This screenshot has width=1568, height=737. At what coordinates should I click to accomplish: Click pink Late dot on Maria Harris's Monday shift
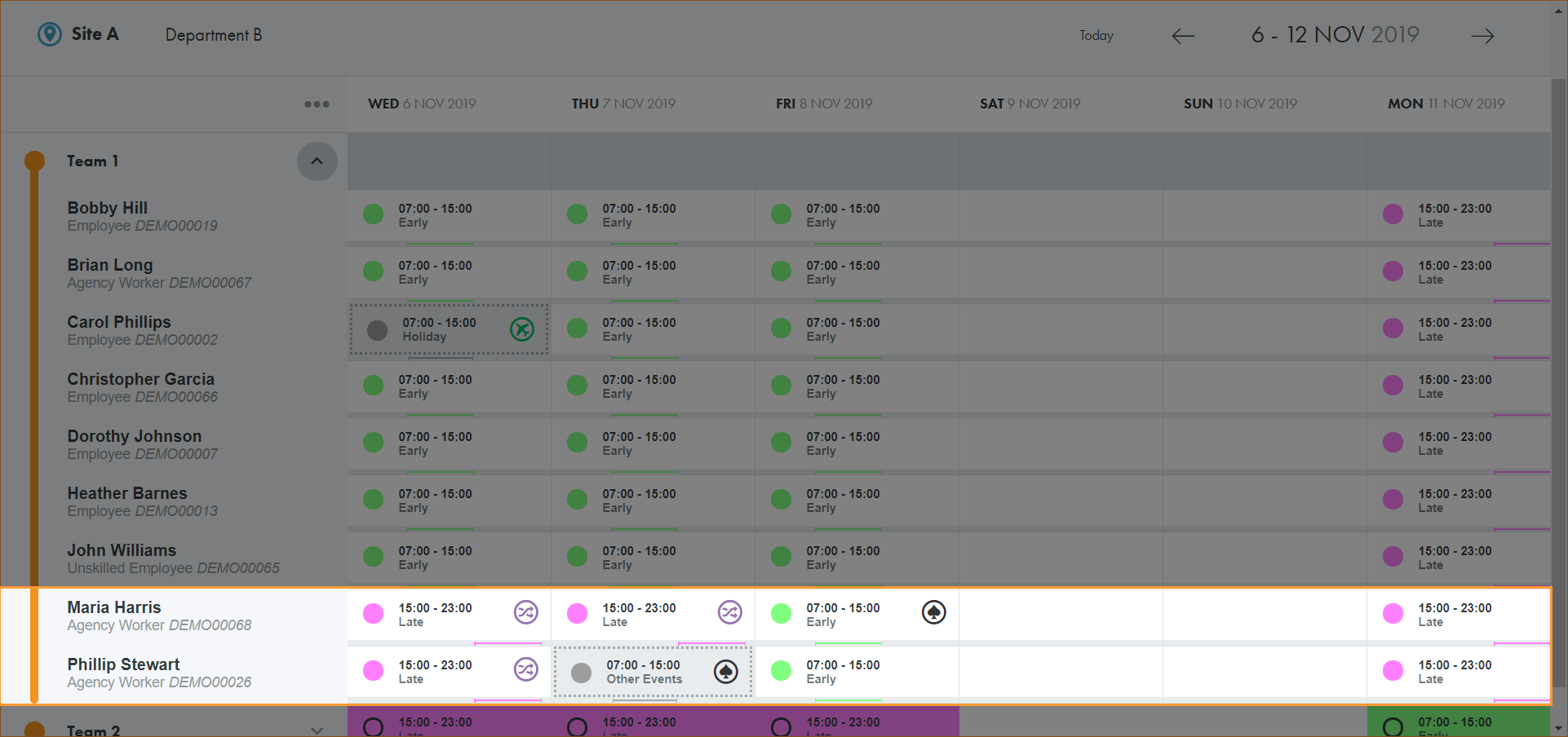click(1393, 613)
